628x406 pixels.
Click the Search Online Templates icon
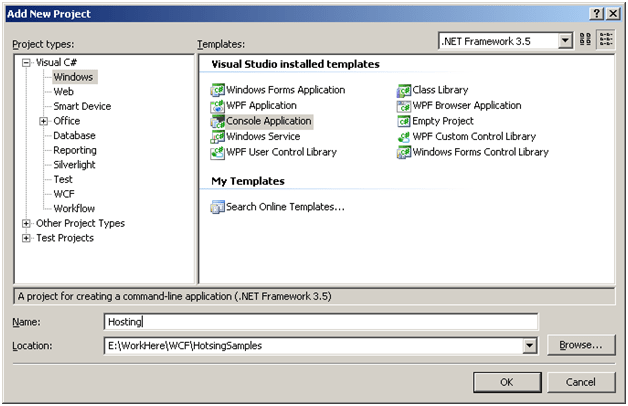217,207
